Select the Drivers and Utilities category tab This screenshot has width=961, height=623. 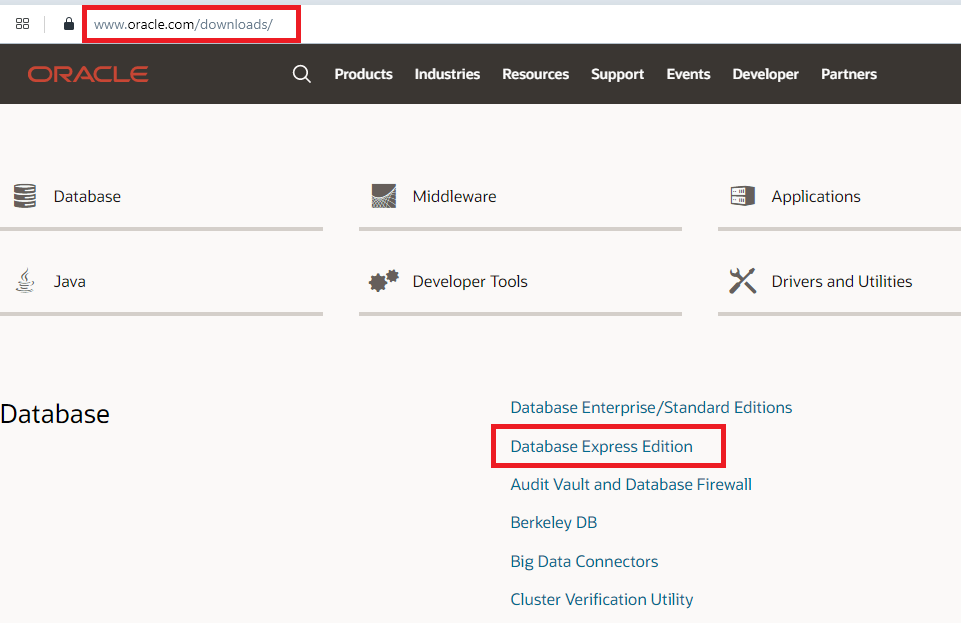pos(839,282)
